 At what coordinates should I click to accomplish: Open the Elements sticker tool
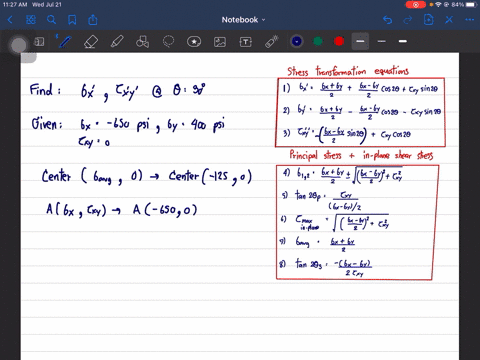194,42
